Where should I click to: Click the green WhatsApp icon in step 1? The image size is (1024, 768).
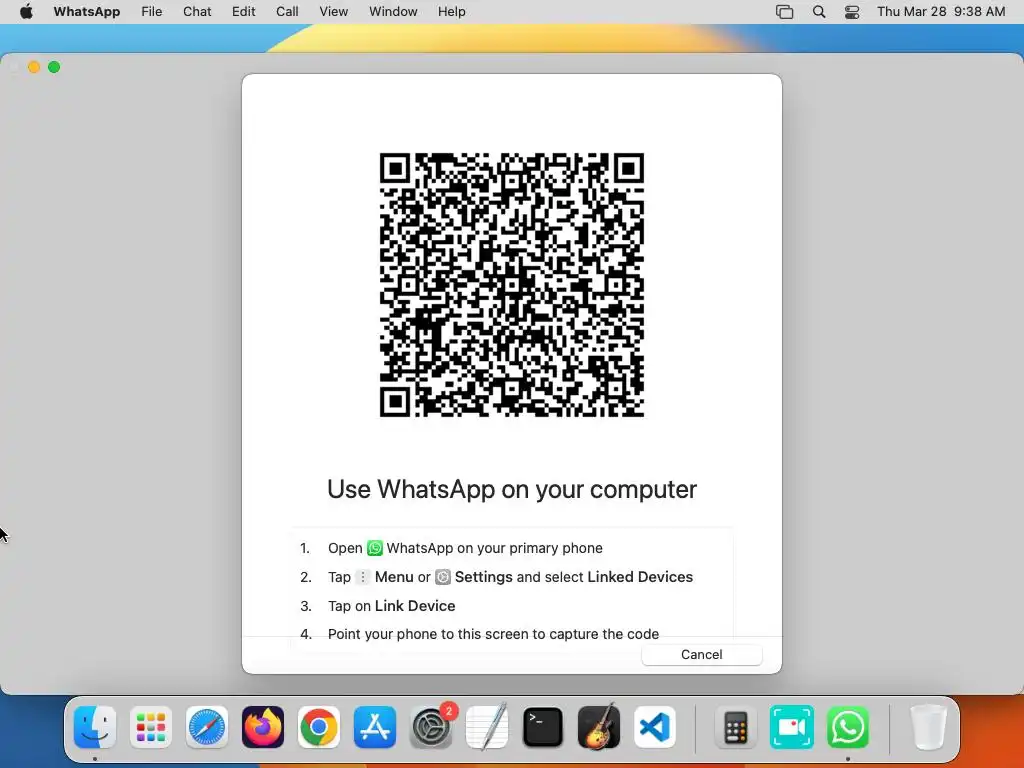375,548
